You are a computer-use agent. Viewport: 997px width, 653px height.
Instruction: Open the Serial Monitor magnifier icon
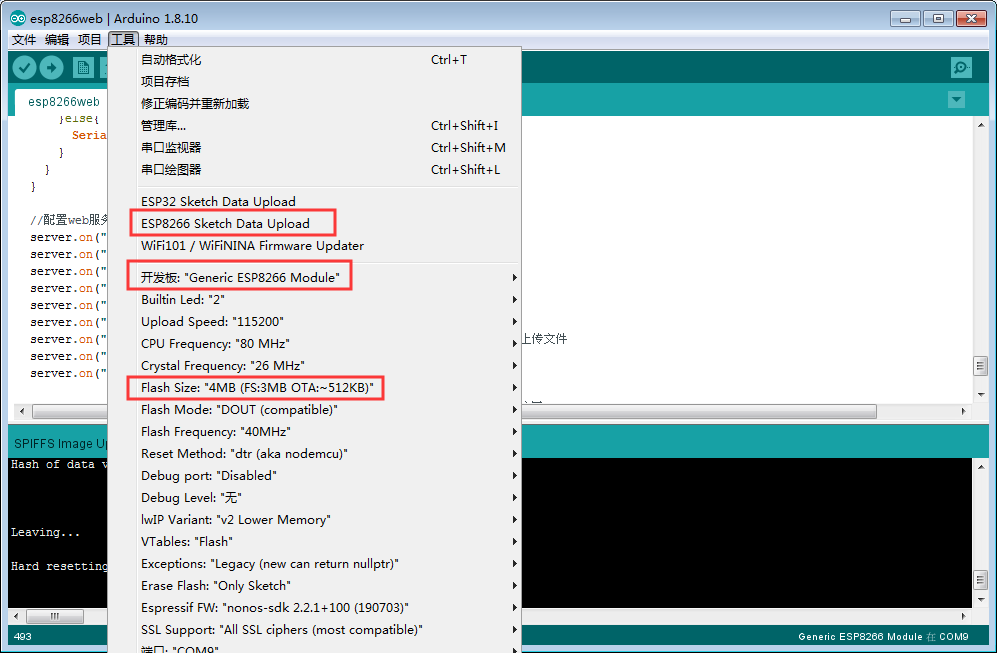coord(961,67)
